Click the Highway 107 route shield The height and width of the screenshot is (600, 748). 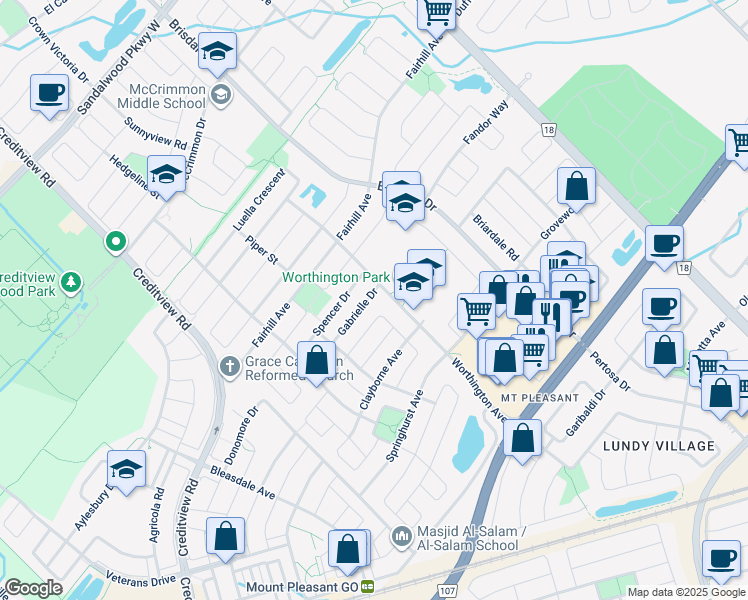(x=447, y=590)
